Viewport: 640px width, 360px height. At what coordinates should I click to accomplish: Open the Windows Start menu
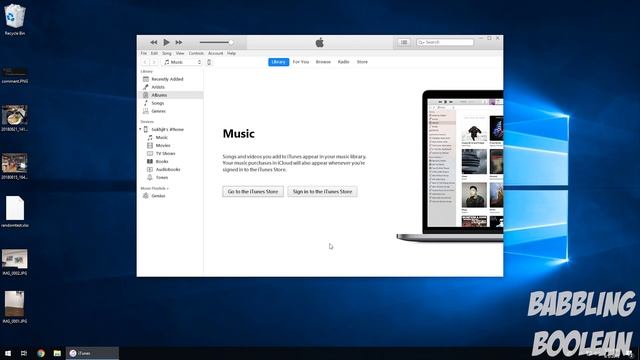pyautogui.click(x=8, y=353)
